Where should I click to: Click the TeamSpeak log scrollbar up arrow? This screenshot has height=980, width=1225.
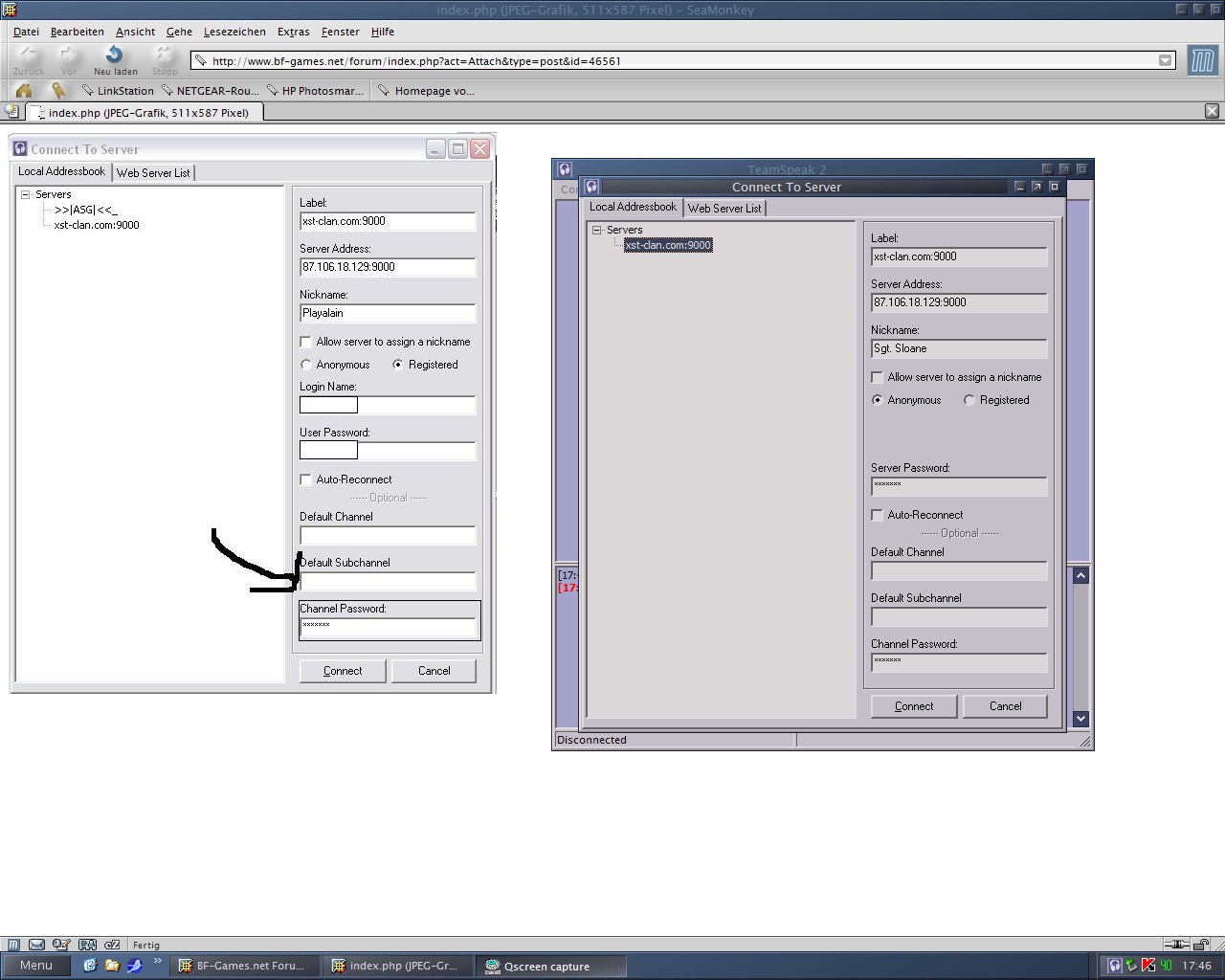click(1080, 575)
